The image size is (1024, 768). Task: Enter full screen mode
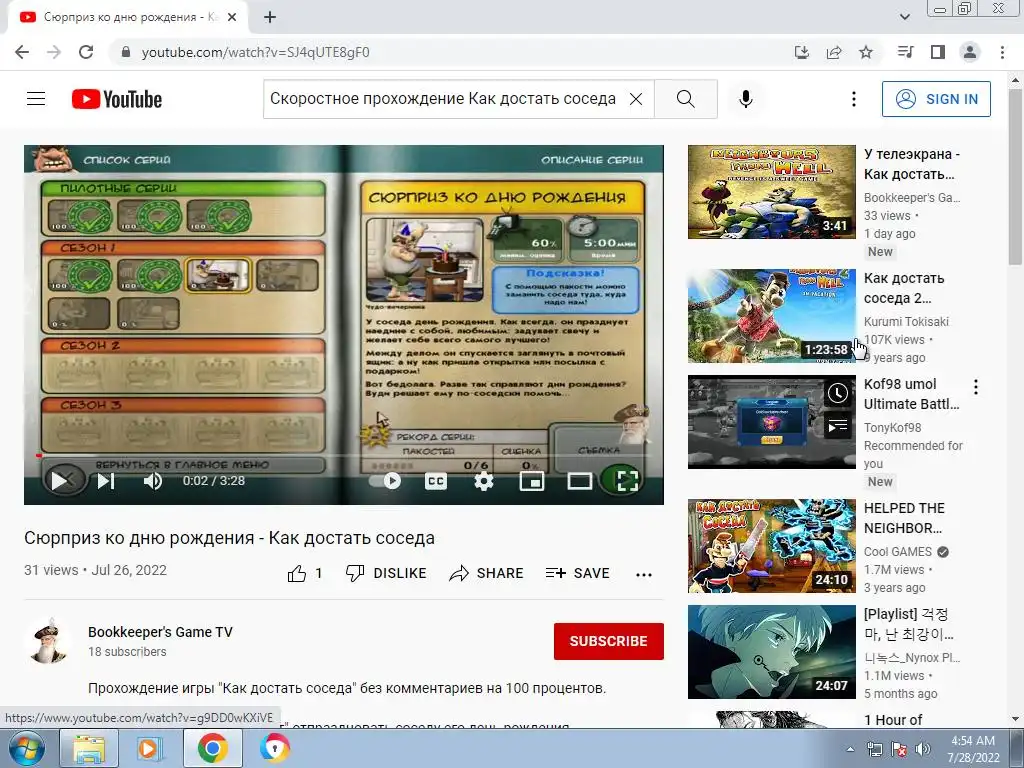point(627,481)
